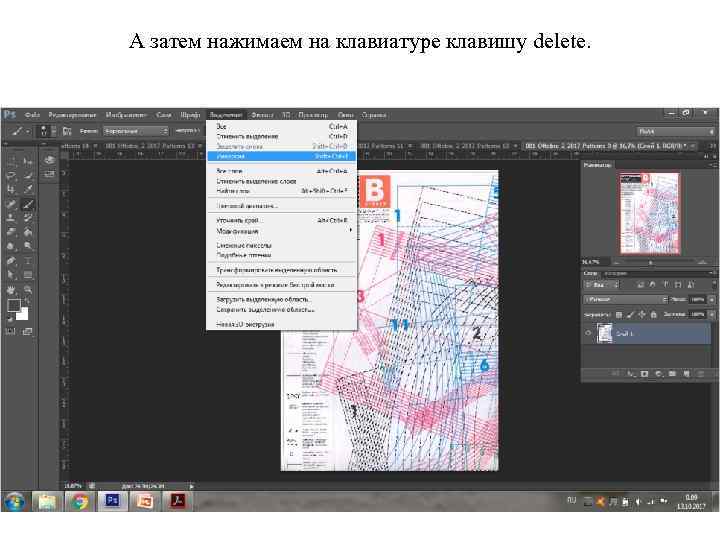The height and width of the screenshot is (540, 720).
Task: Open the workspace switcher dropdown
Action: 675,131
